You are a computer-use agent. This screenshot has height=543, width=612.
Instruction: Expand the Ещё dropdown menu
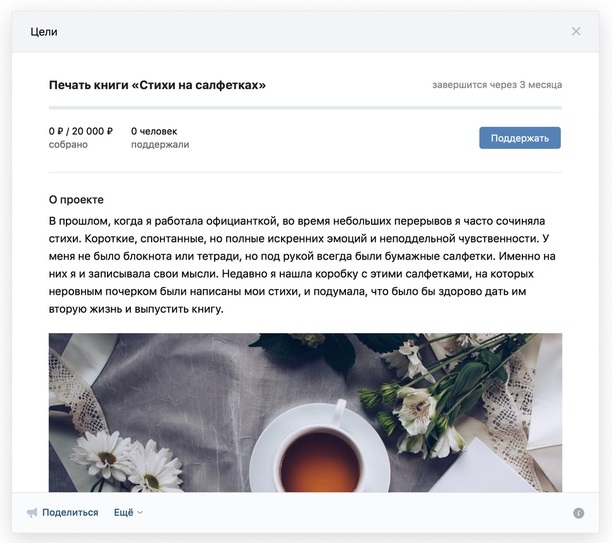(128, 513)
